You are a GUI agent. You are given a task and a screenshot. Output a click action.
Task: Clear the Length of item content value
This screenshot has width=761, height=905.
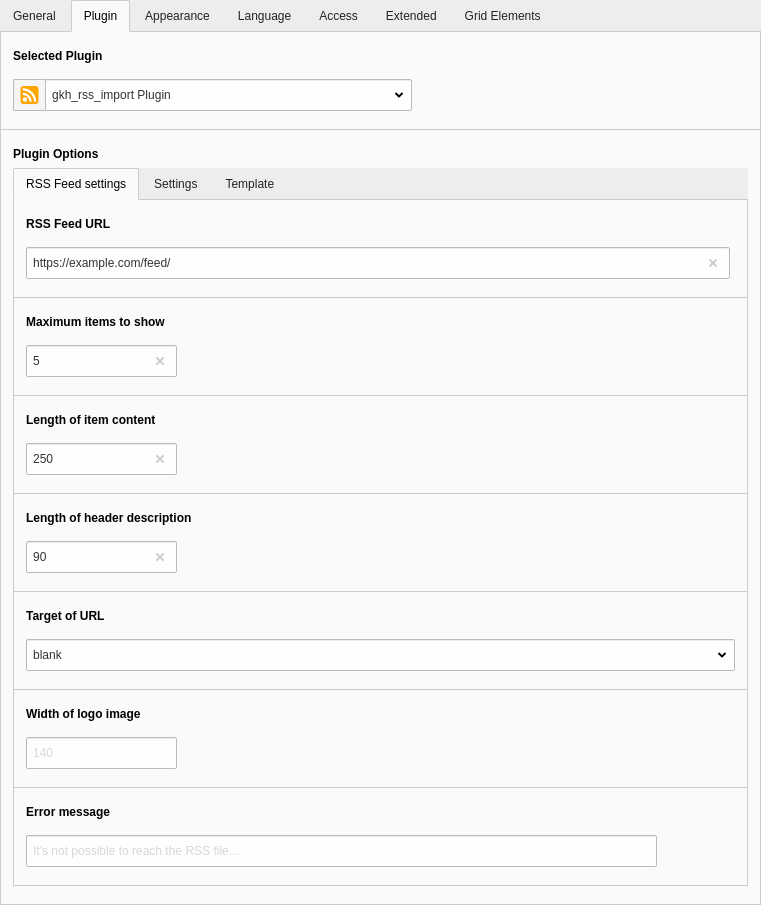[160, 459]
